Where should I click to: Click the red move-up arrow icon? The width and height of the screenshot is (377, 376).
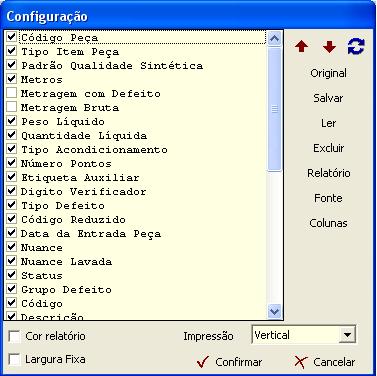point(301,46)
